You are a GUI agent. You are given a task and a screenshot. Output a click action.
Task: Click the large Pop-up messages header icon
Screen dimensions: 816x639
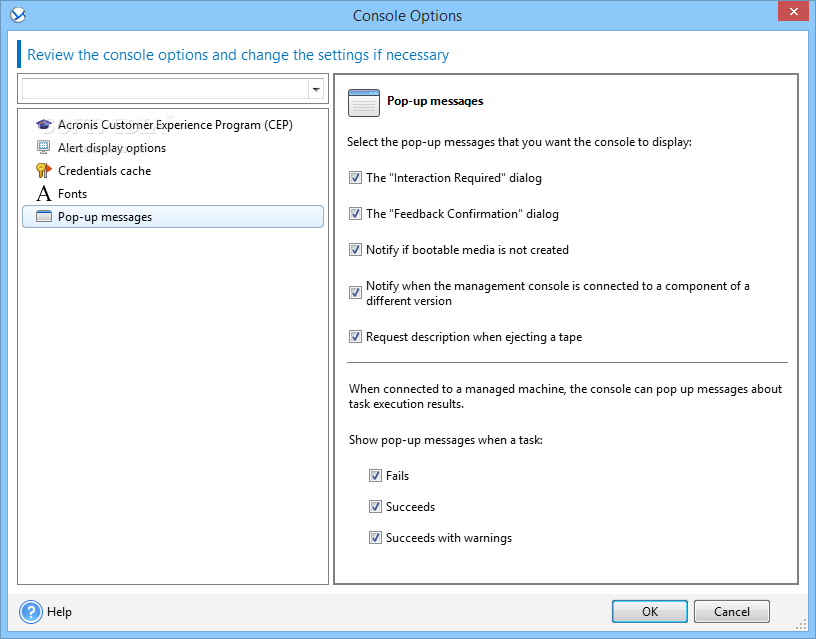(x=363, y=103)
